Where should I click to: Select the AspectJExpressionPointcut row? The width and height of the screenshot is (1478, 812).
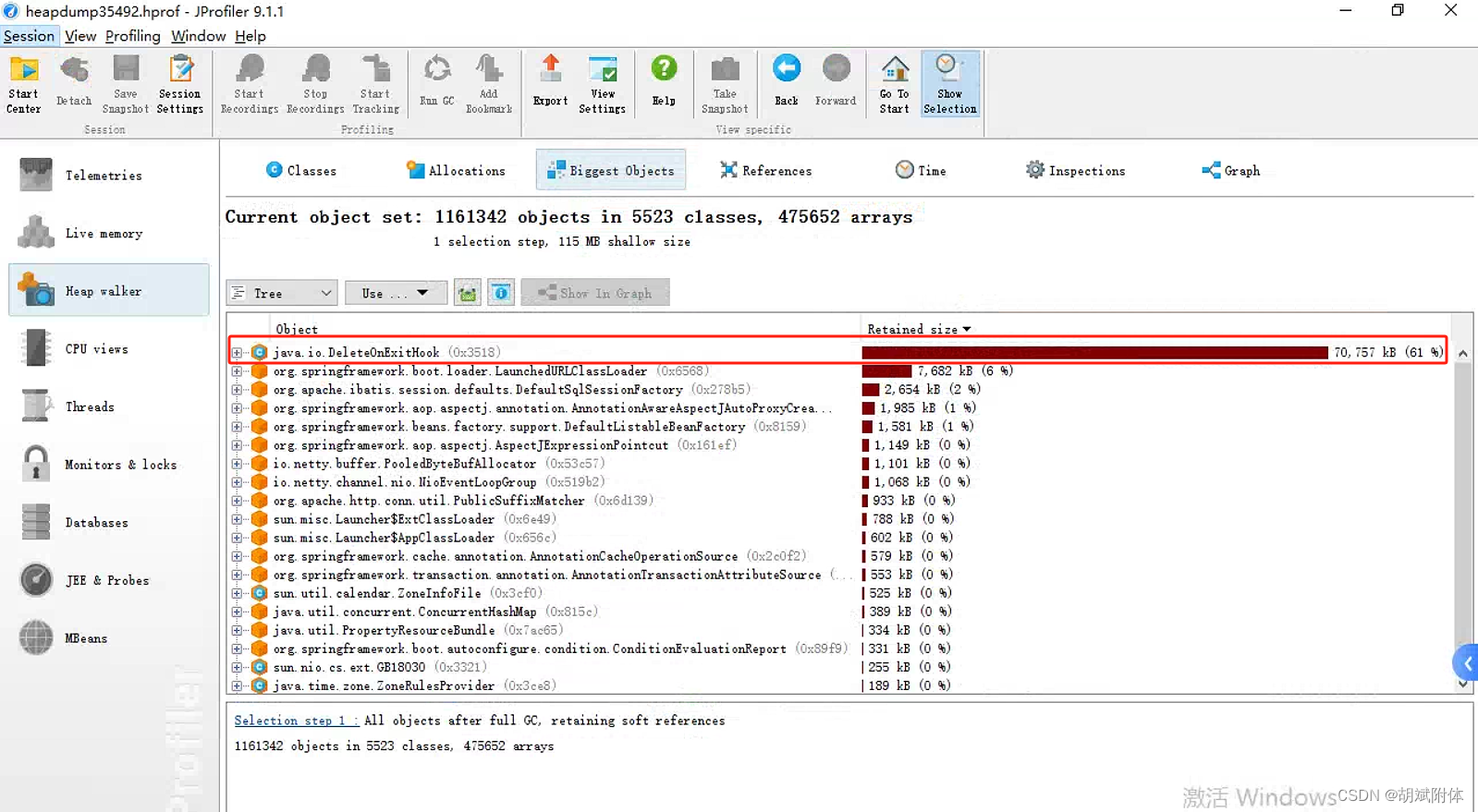click(839, 444)
